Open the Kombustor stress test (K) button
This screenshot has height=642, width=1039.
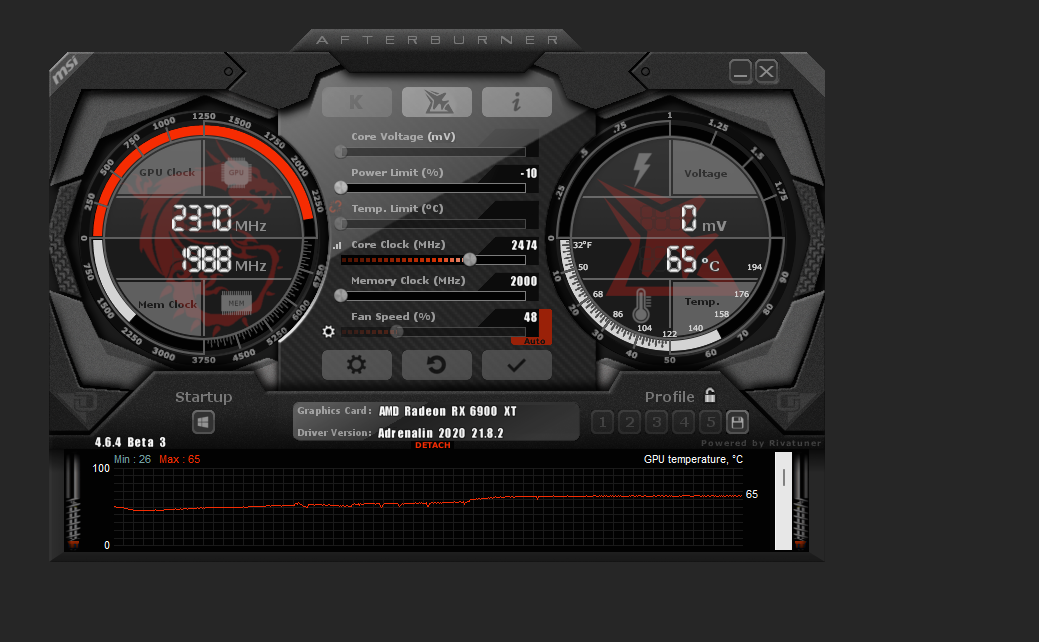click(x=356, y=102)
